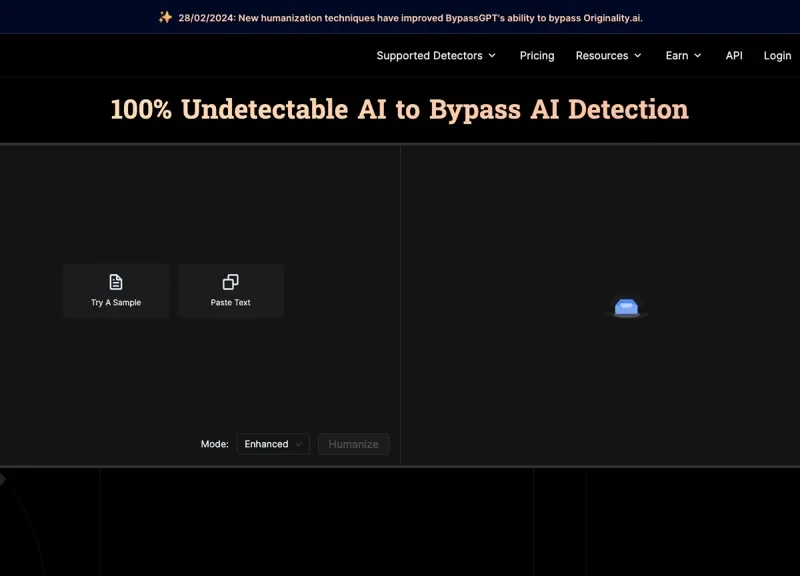Open the API menu item
This screenshot has height=576, width=800.
coord(735,56)
